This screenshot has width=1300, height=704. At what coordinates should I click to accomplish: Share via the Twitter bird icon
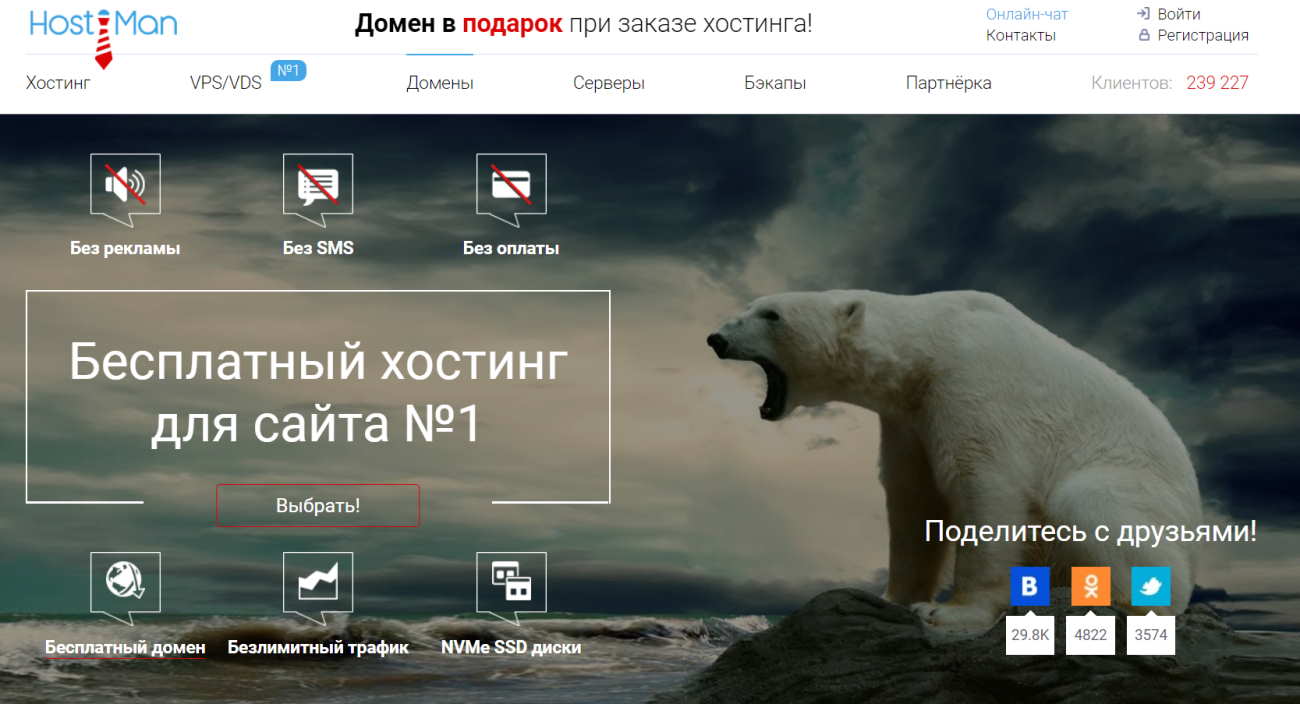[1150, 587]
